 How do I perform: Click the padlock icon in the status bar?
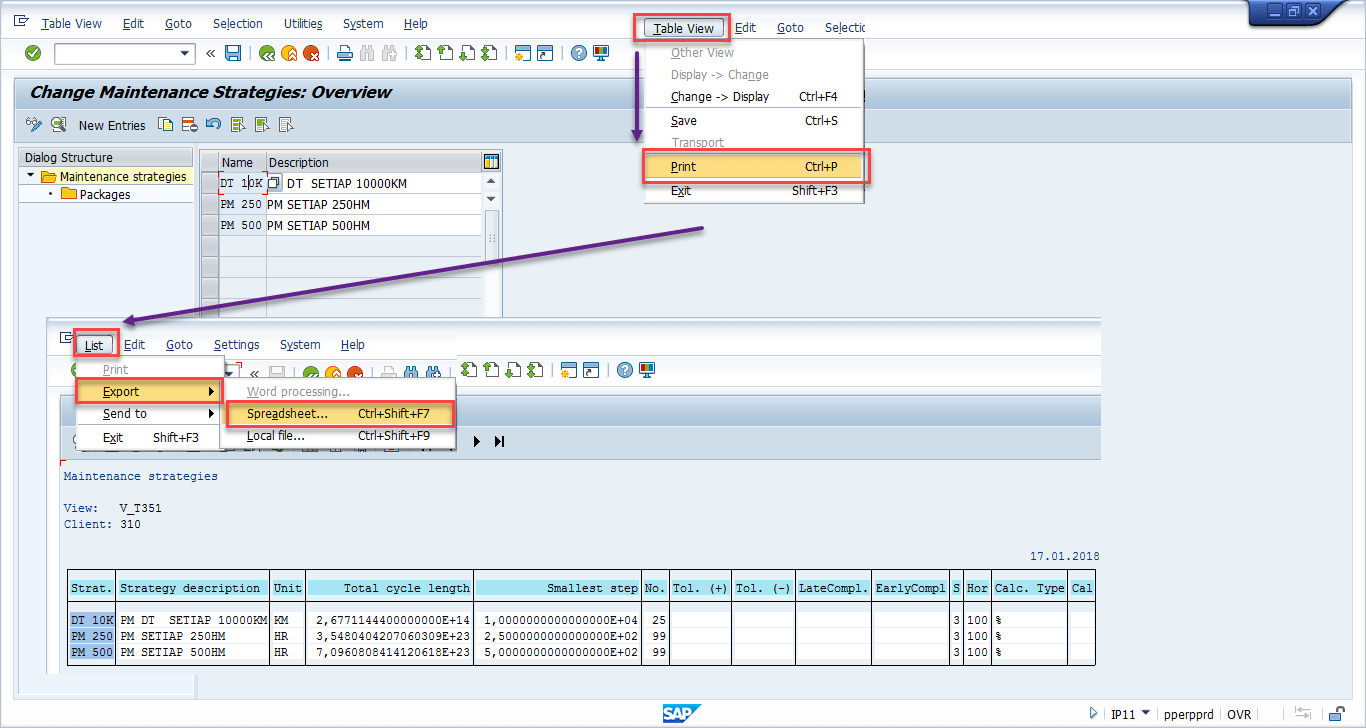click(x=1335, y=714)
